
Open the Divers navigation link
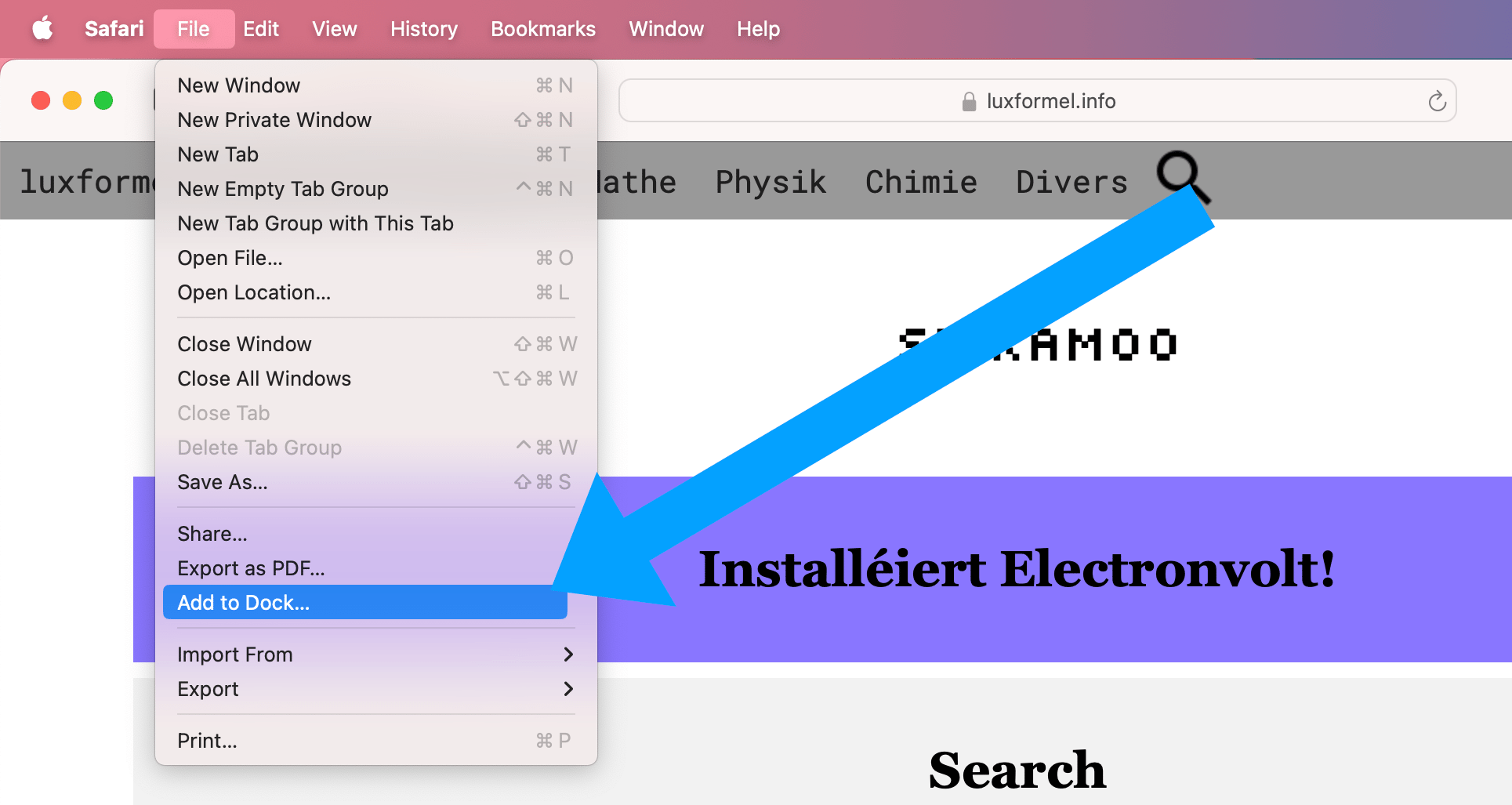click(1071, 182)
